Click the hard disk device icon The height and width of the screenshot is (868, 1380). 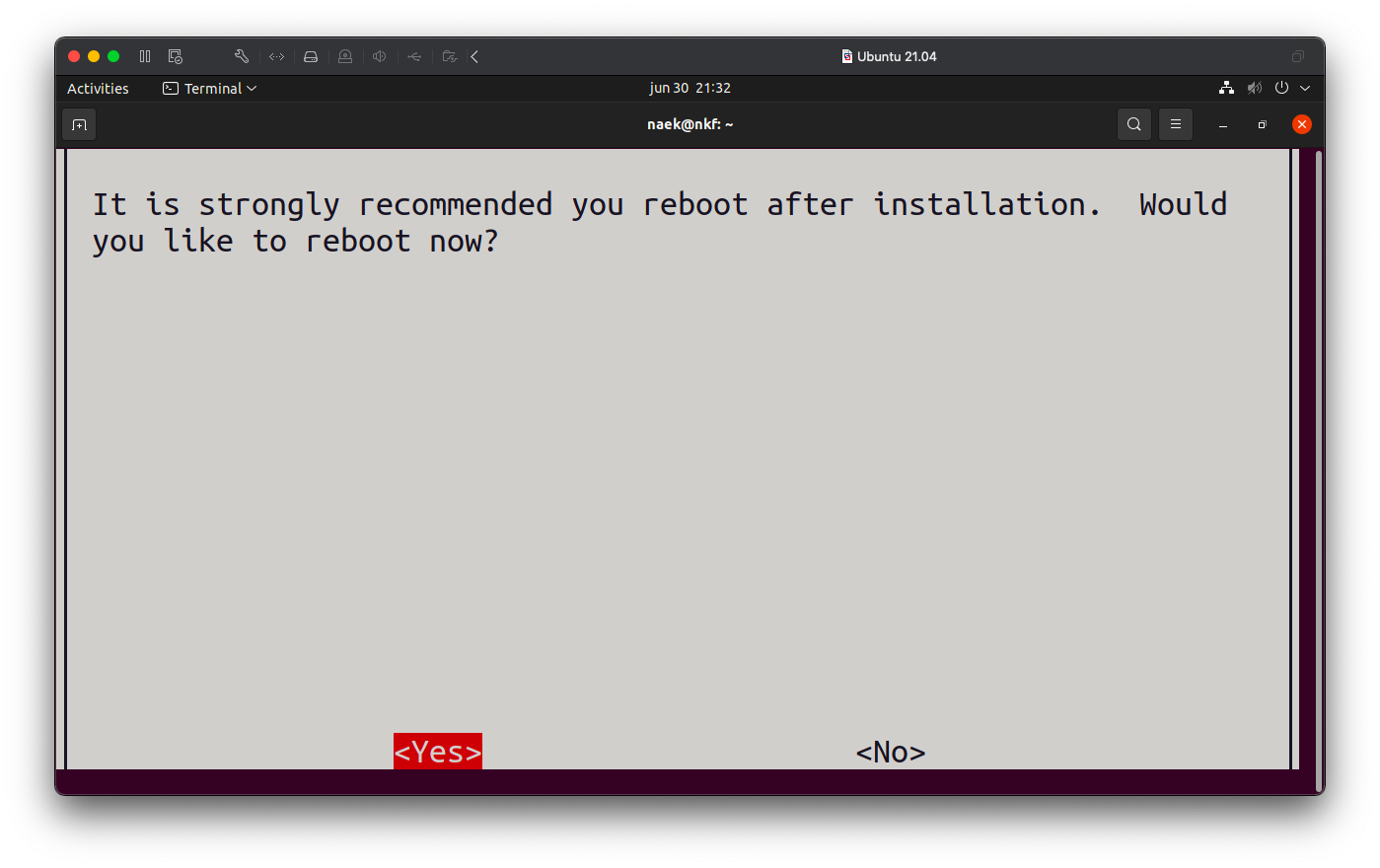(311, 56)
